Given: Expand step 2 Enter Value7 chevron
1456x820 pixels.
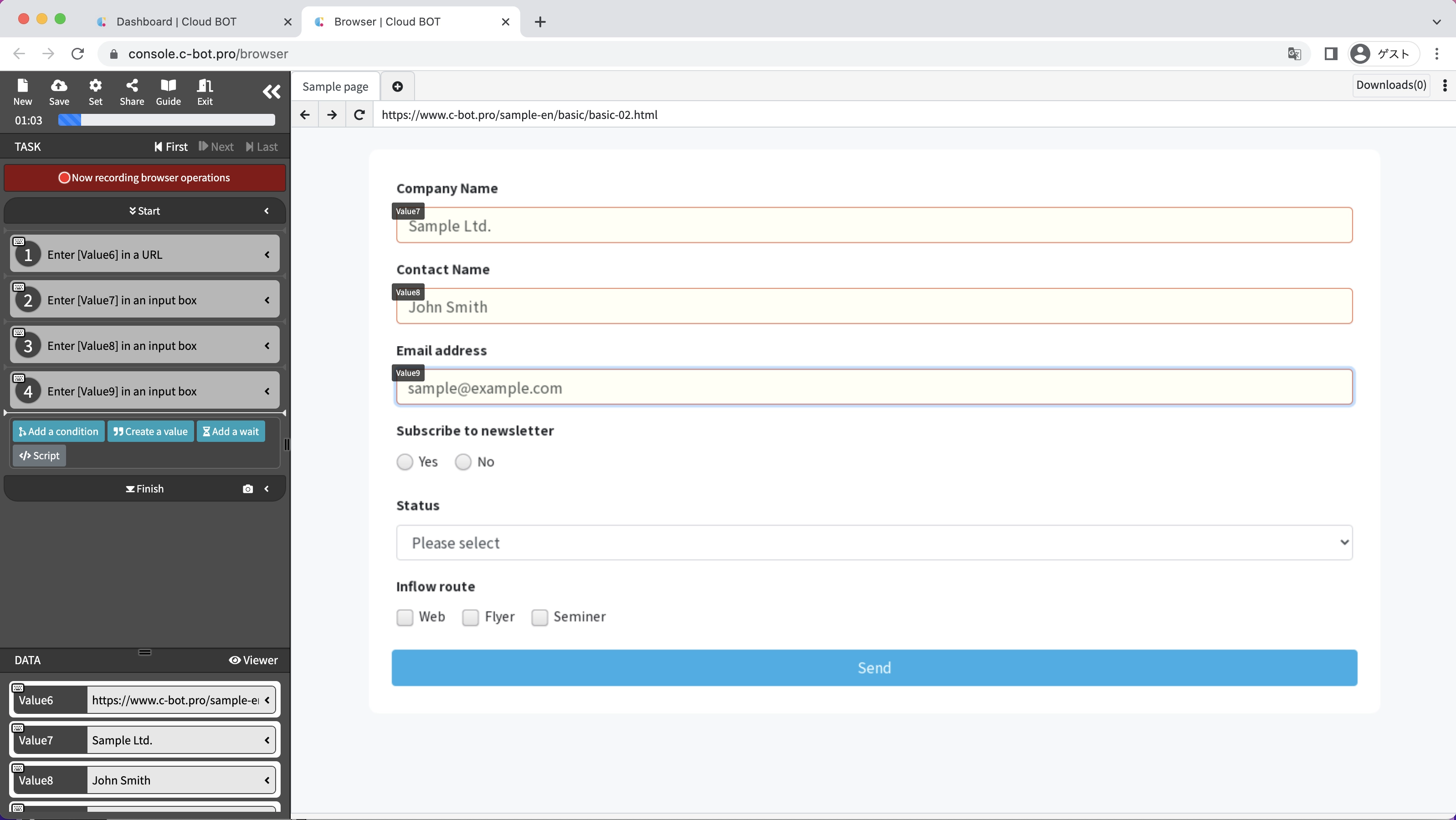Looking at the screenshot, I should 267,300.
